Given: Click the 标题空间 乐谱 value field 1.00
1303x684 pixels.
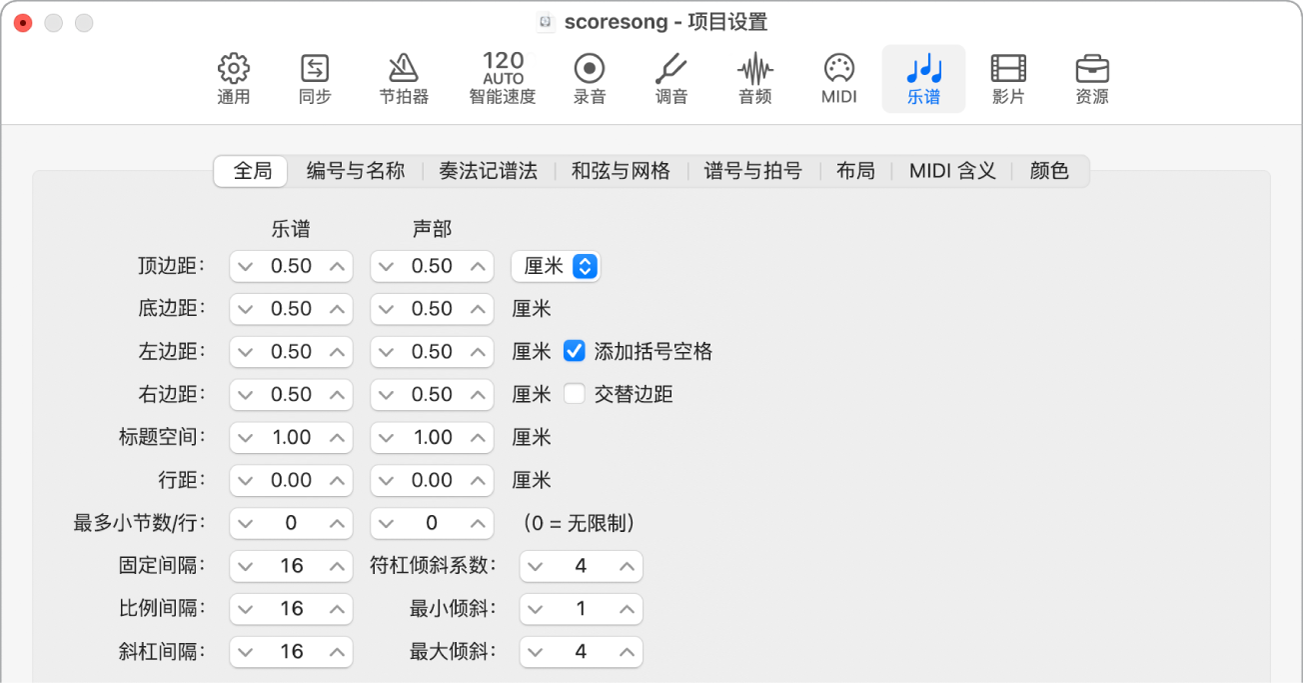Looking at the screenshot, I should coord(291,438).
